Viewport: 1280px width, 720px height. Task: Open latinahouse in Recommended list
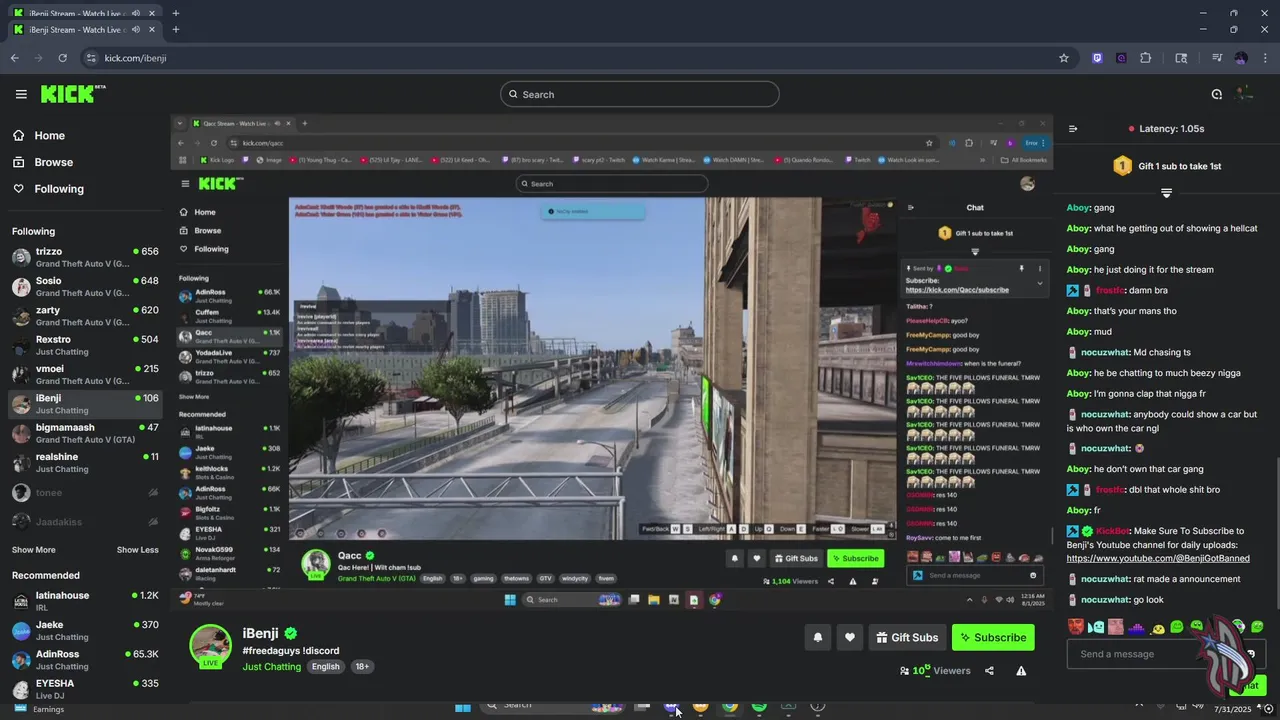pyautogui.click(x=85, y=601)
